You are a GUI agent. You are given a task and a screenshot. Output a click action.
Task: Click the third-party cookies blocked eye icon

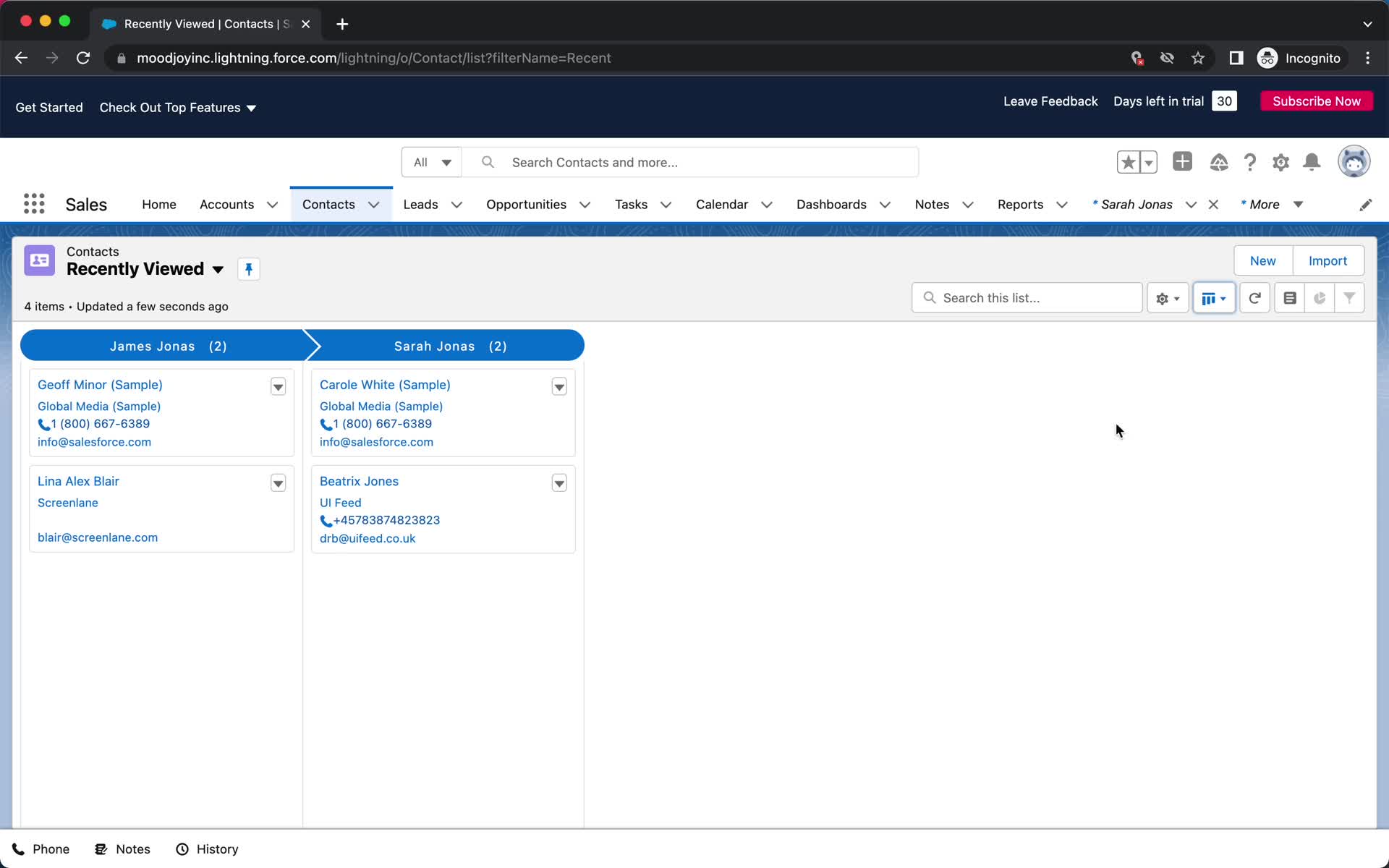click(1167, 58)
